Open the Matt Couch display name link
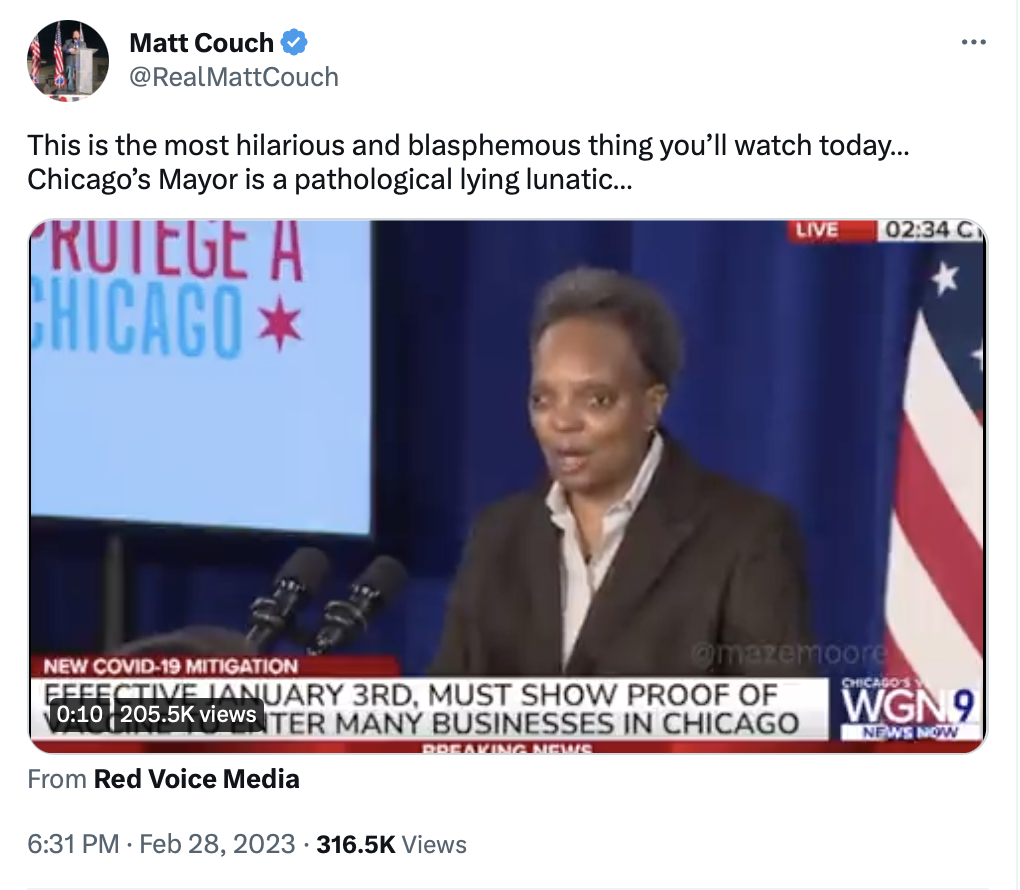Image resolution: width=1020 pixels, height=890 pixels. coord(202,43)
